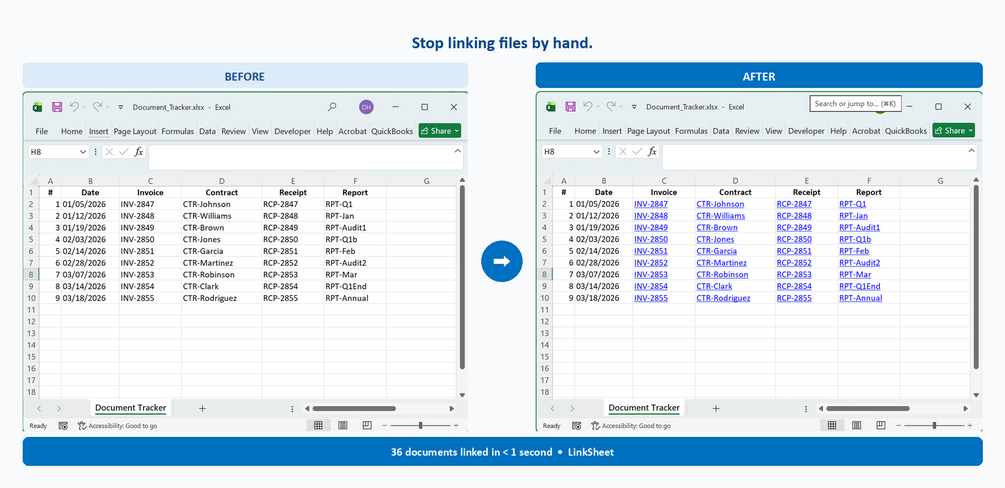Viewport: 1005px width, 488px height.
Task: Expand the formula bar in BEFORE window
Action: tap(457, 151)
